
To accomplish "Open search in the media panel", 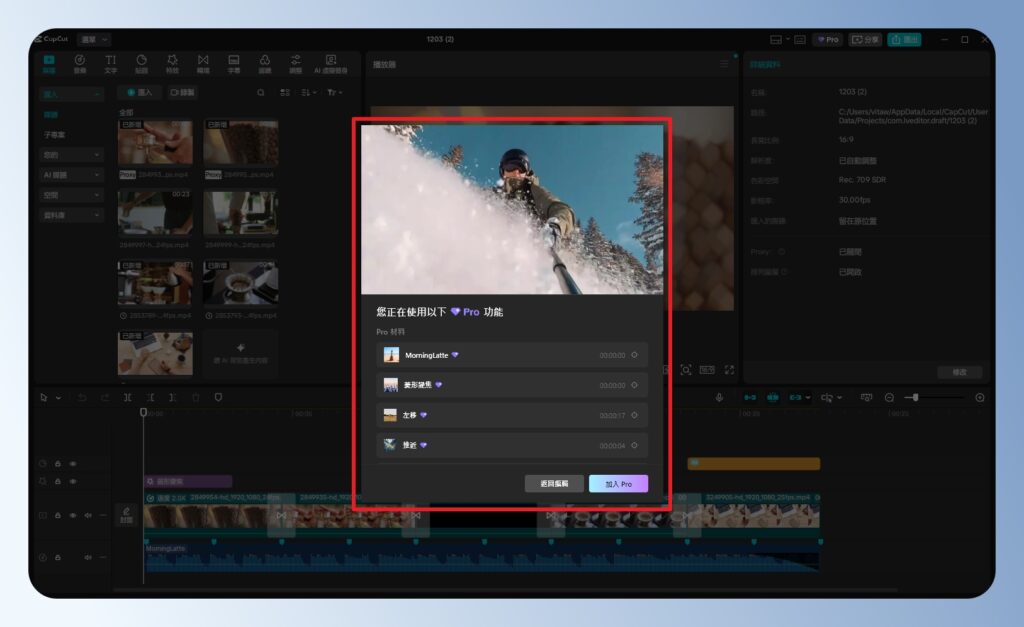I will (x=261, y=92).
